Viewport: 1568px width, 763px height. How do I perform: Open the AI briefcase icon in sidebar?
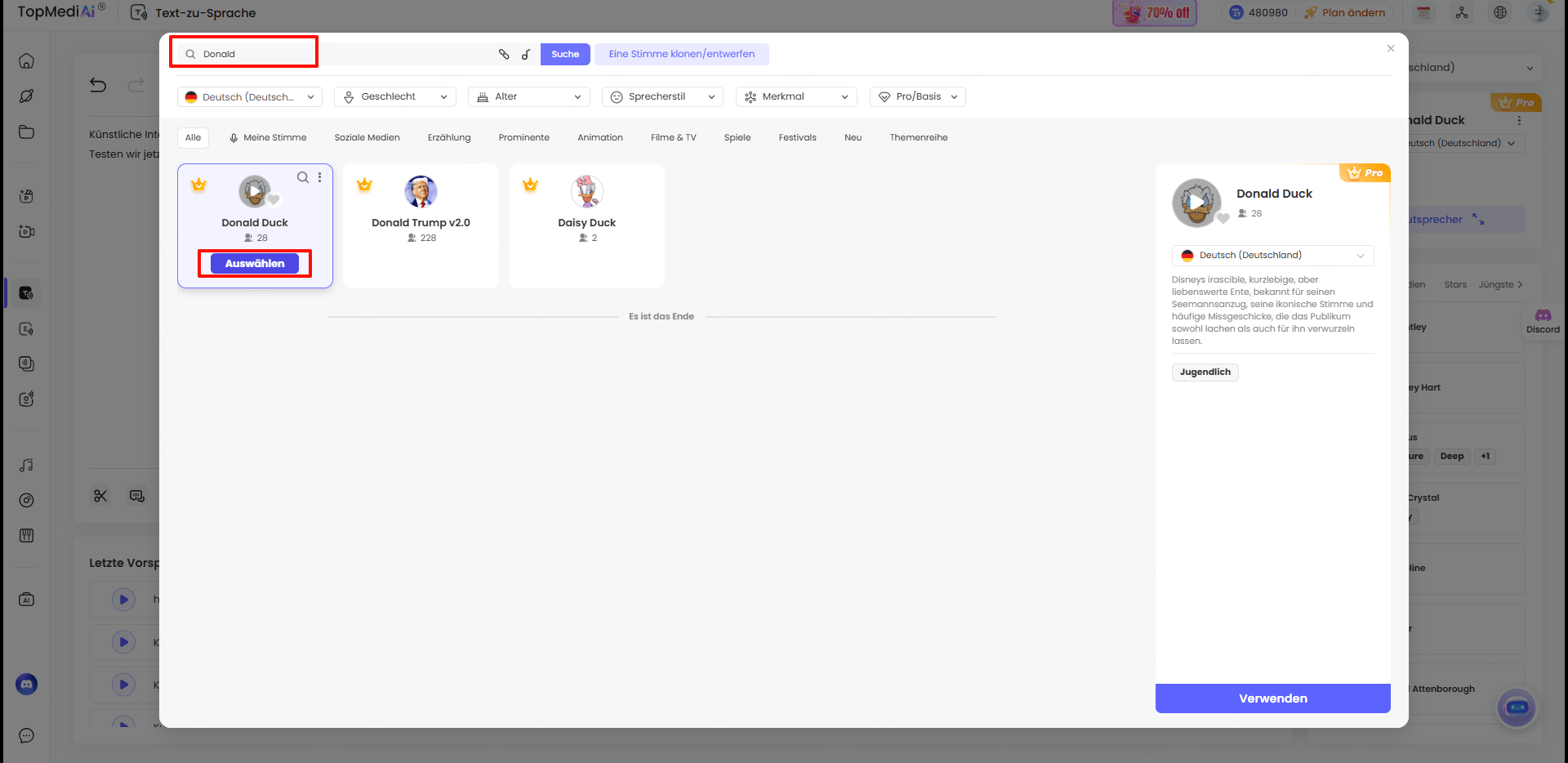point(26,600)
